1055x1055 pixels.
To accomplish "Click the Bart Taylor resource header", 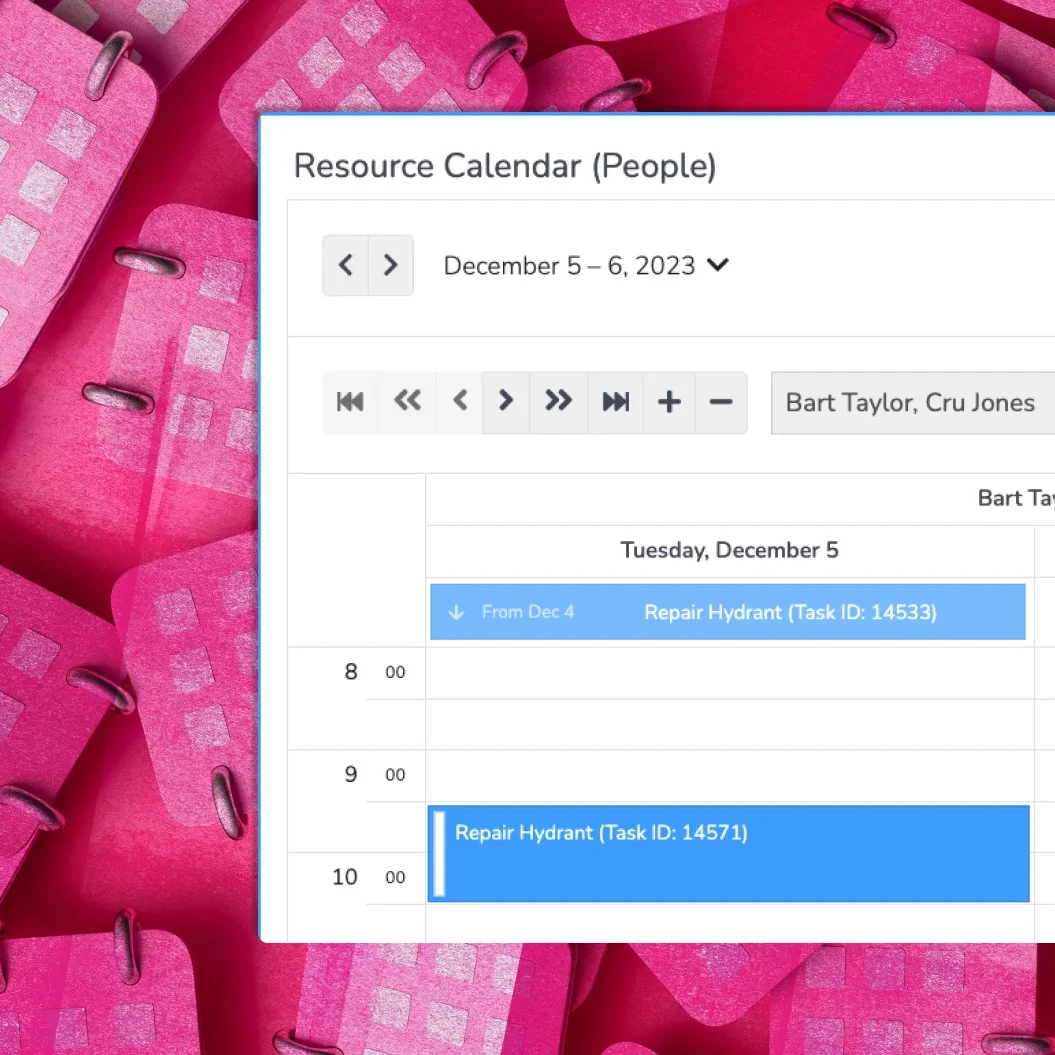I will [x=1014, y=499].
